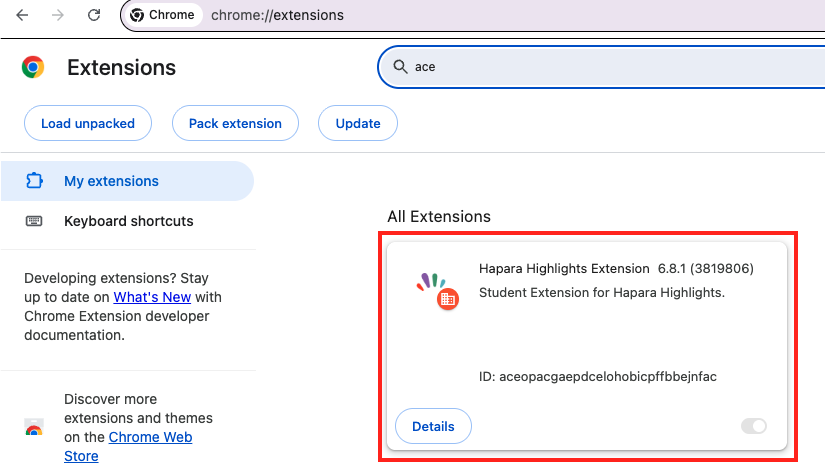Click the forward navigation arrow

pyautogui.click(x=58, y=15)
